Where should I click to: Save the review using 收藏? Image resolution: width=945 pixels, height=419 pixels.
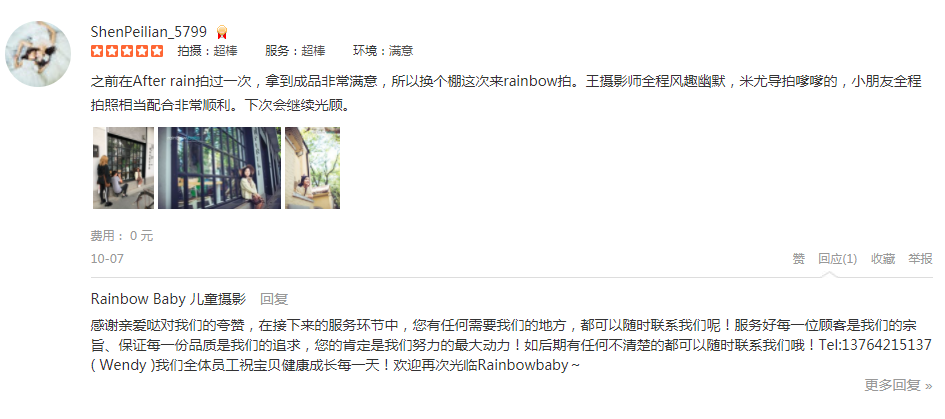(x=883, y=259)
